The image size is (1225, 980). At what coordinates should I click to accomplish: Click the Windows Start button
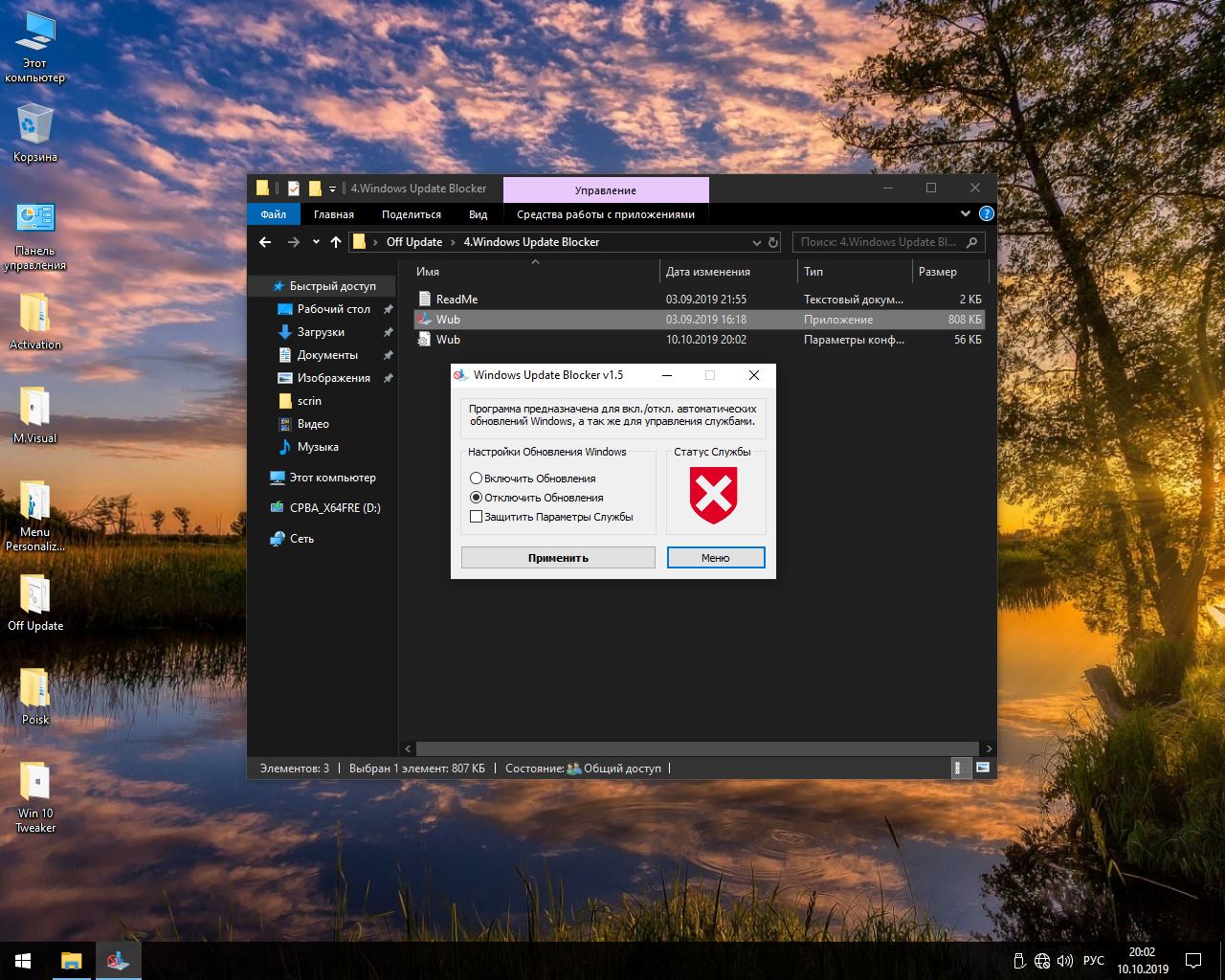[x=23, y=961]
